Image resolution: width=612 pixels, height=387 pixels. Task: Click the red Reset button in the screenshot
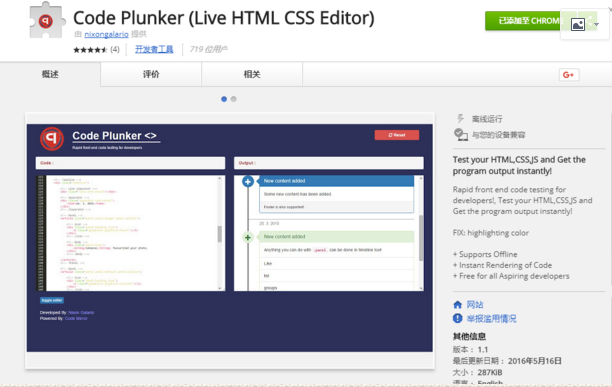[397, 135]
